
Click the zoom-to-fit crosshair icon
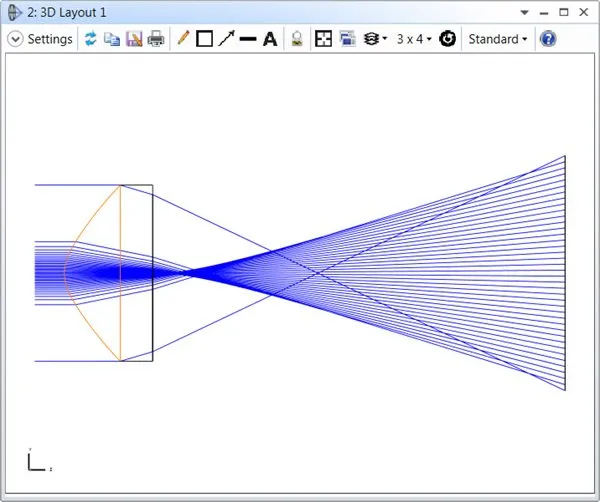[x=323, y=39]
